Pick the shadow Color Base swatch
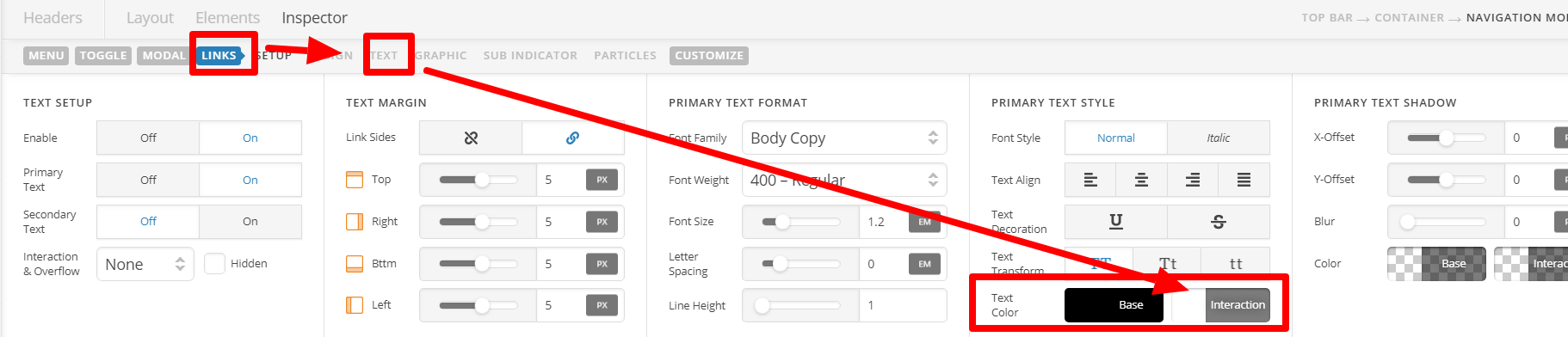The height and width of the screenshot is (337, 1568). point(1436,264)
